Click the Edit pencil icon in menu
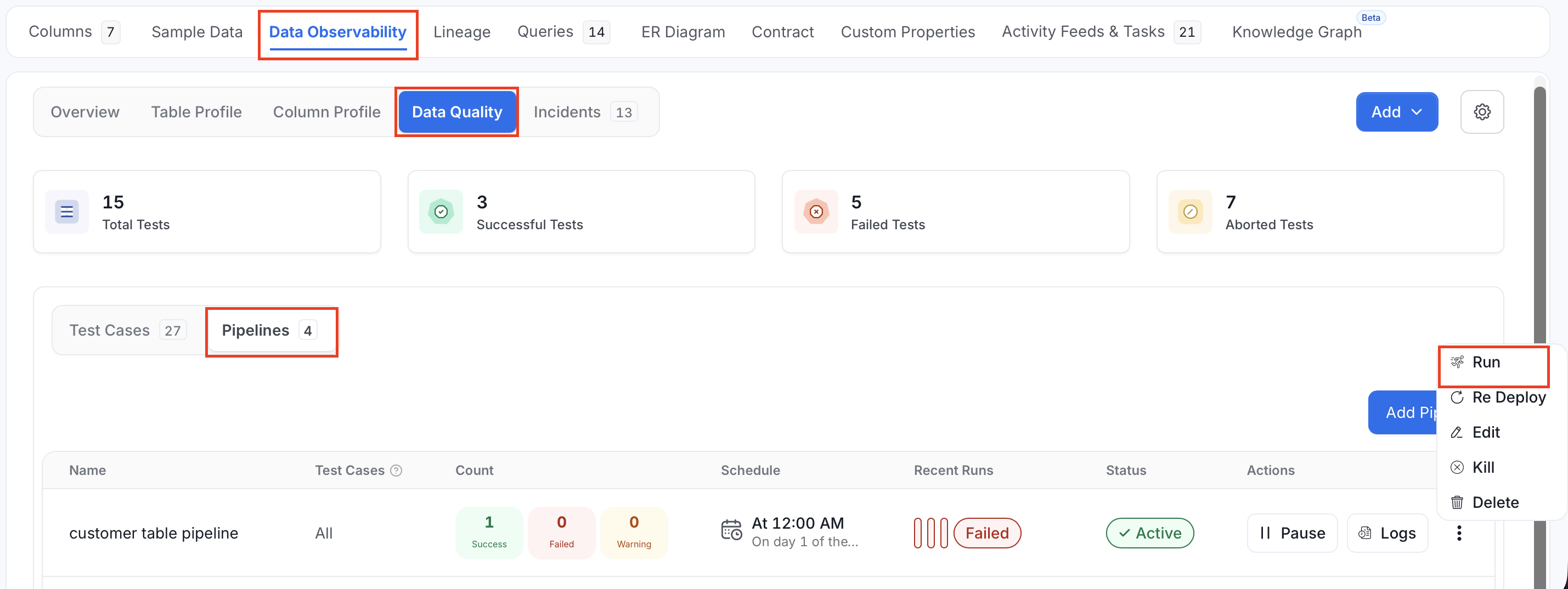 1457,433
